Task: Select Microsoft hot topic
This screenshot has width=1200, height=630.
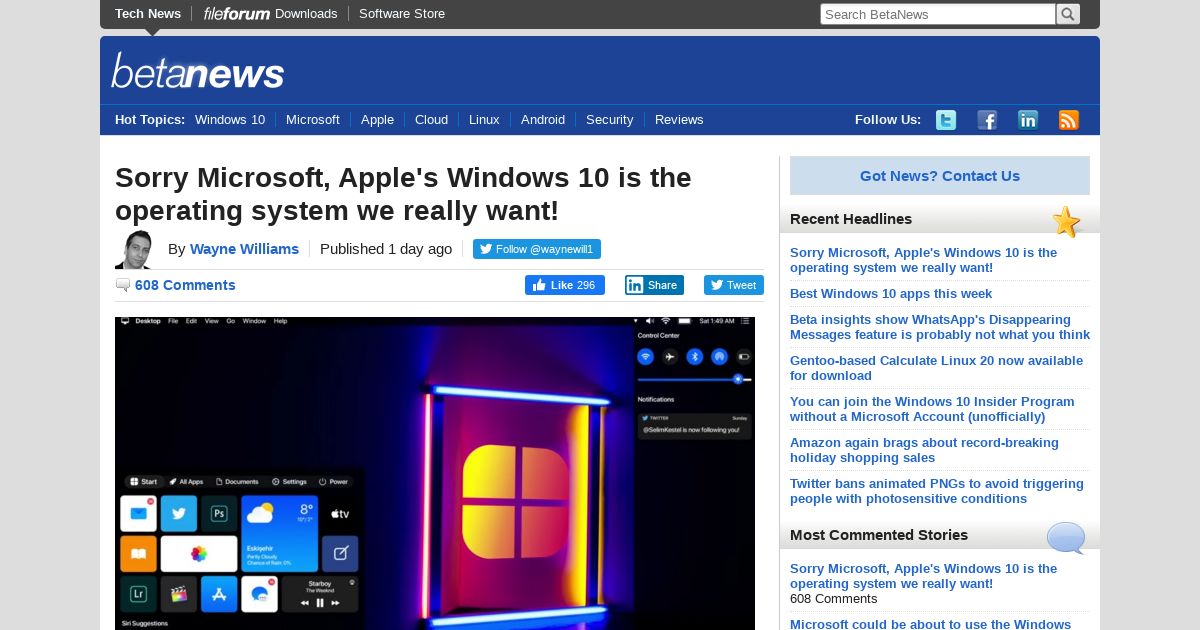Action: [x=313, y=120]
